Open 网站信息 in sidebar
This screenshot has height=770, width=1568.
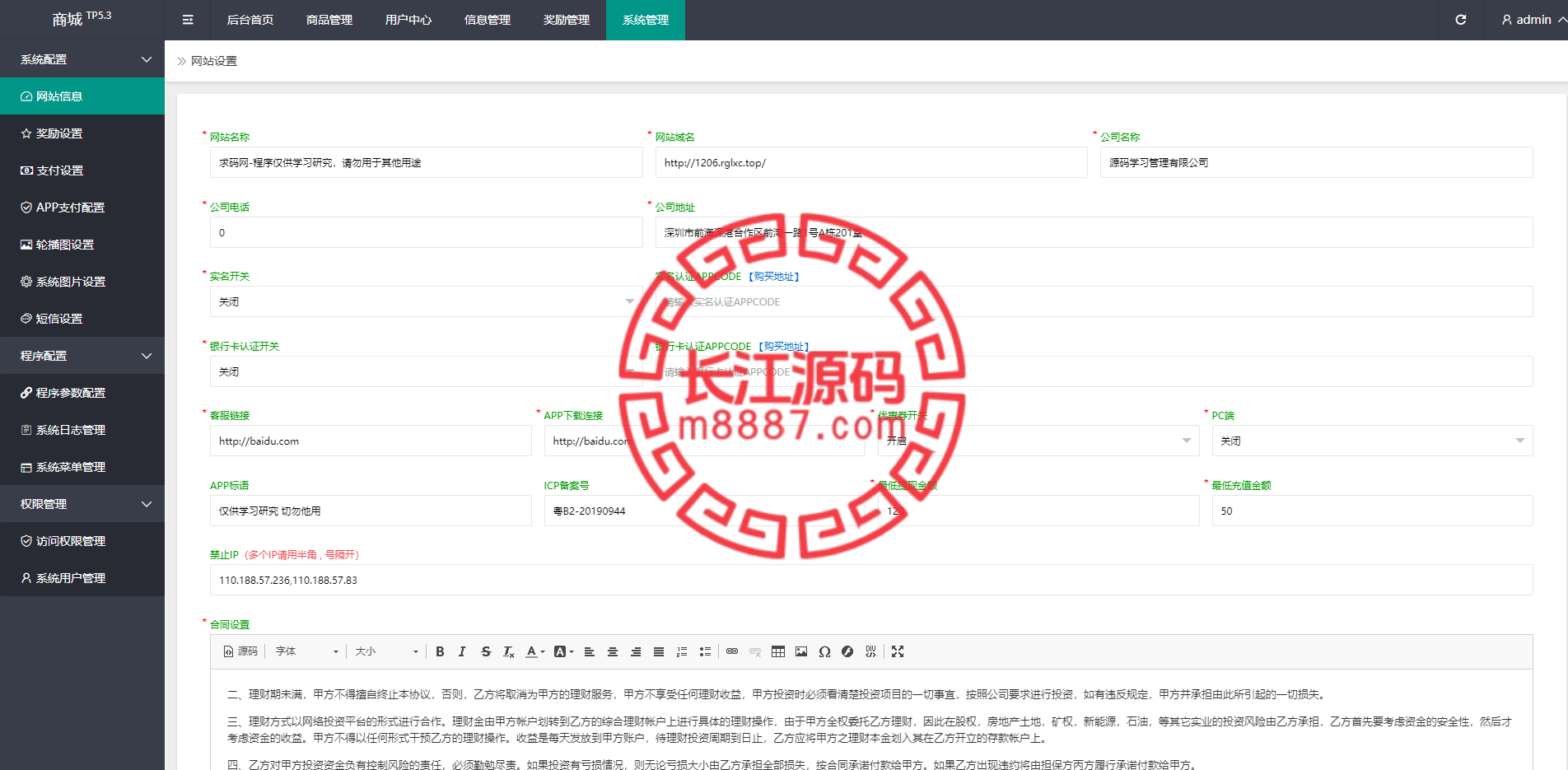82,96
